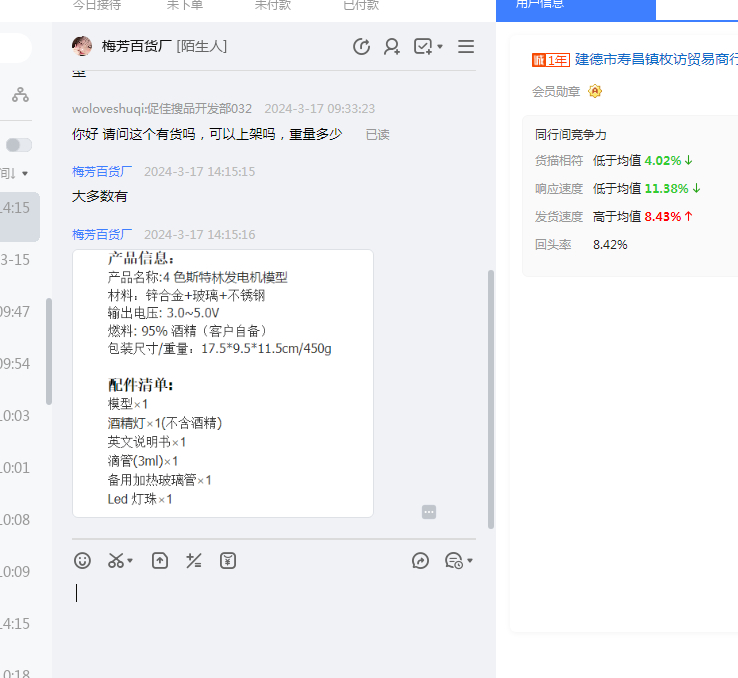Click sender name 梅芳百货厂 at 14:15:15
This screenshot has width=738, height=678.
pos(102,172)
